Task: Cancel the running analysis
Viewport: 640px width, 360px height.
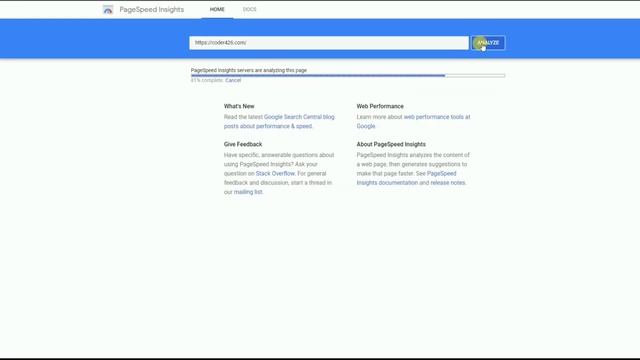Action: click(233, 80)
